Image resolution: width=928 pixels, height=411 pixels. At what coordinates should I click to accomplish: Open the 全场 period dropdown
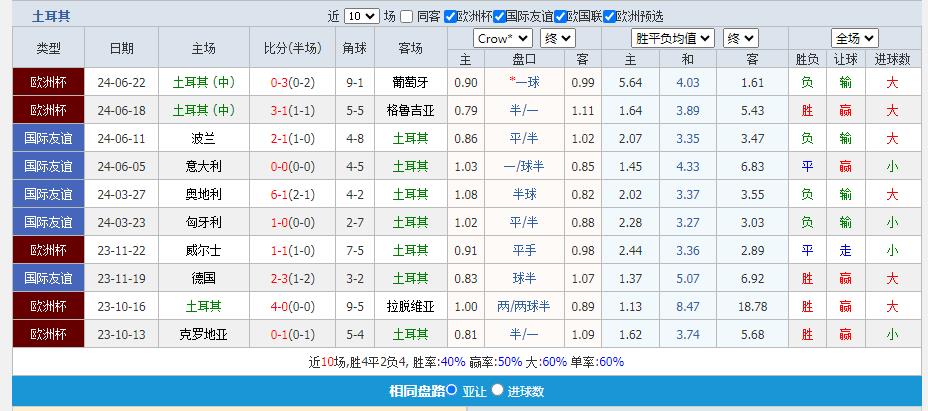854,38
